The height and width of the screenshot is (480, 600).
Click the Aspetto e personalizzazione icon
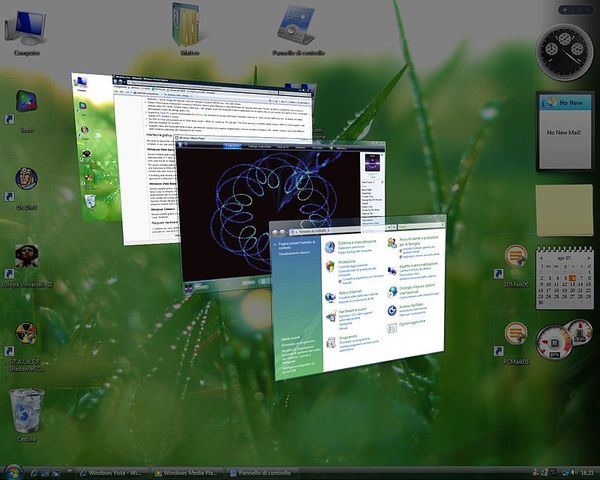point(392,270)
